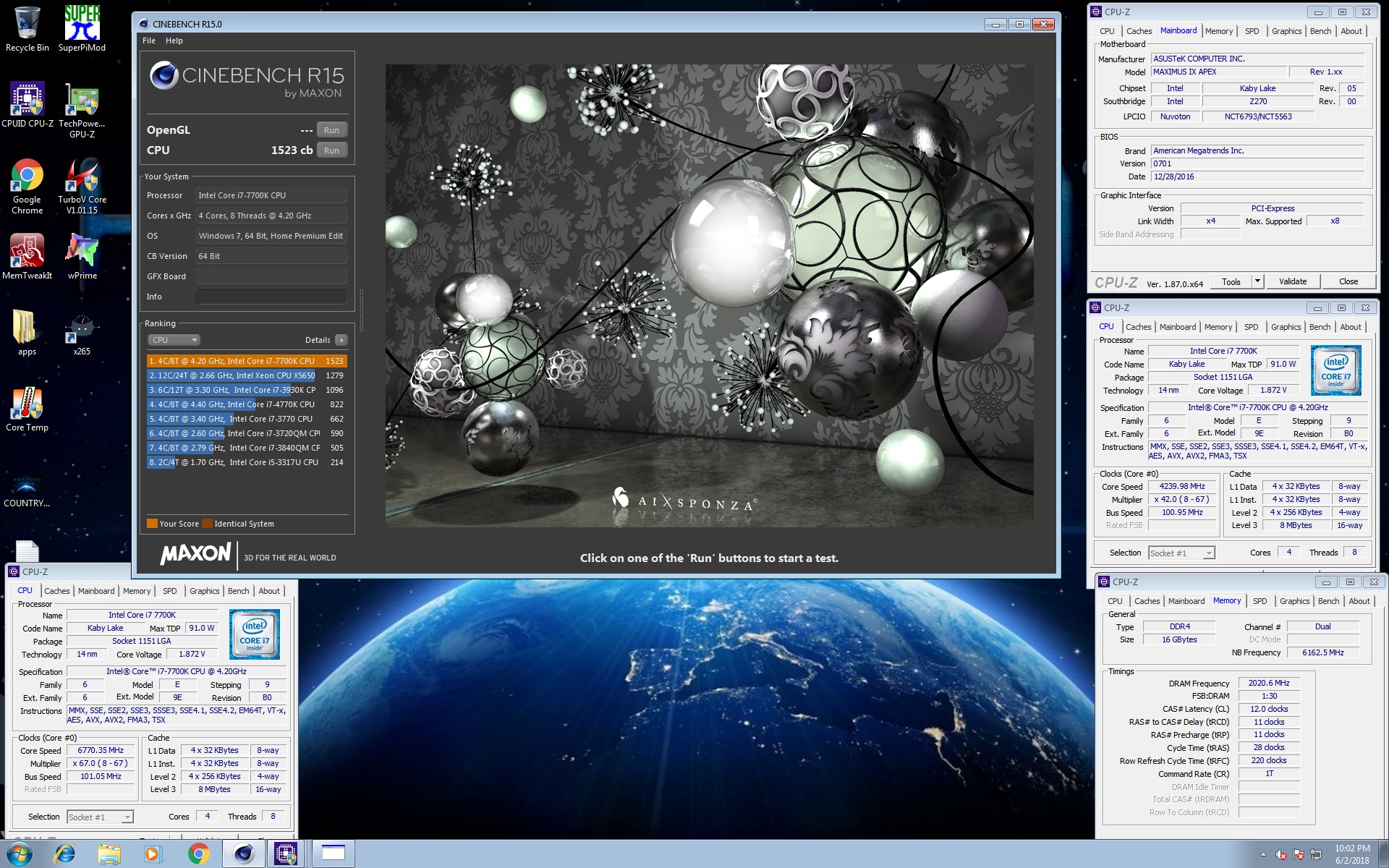This screenshot has width=1389, height=868.
Task: Open the File menu in Cinebench
Action: pos(149,41)
